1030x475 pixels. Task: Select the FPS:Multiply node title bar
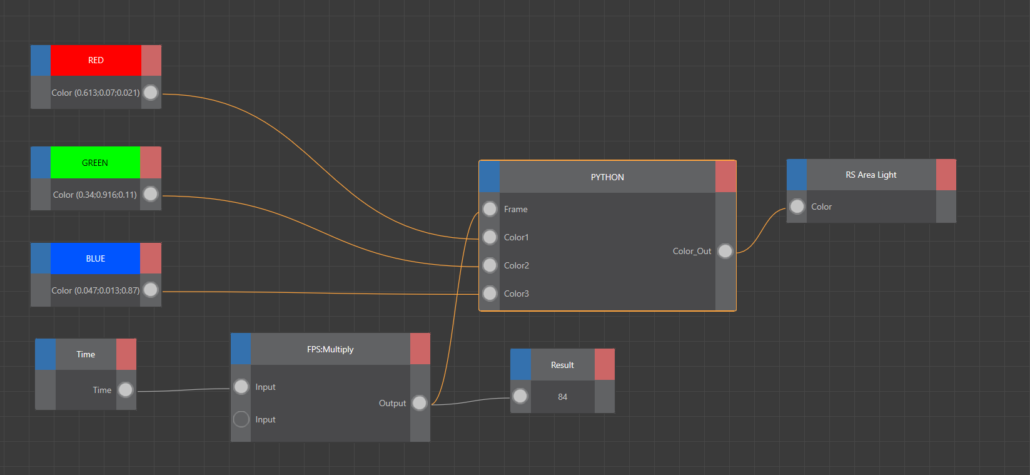pyautogui.click(x=330, y=350)
